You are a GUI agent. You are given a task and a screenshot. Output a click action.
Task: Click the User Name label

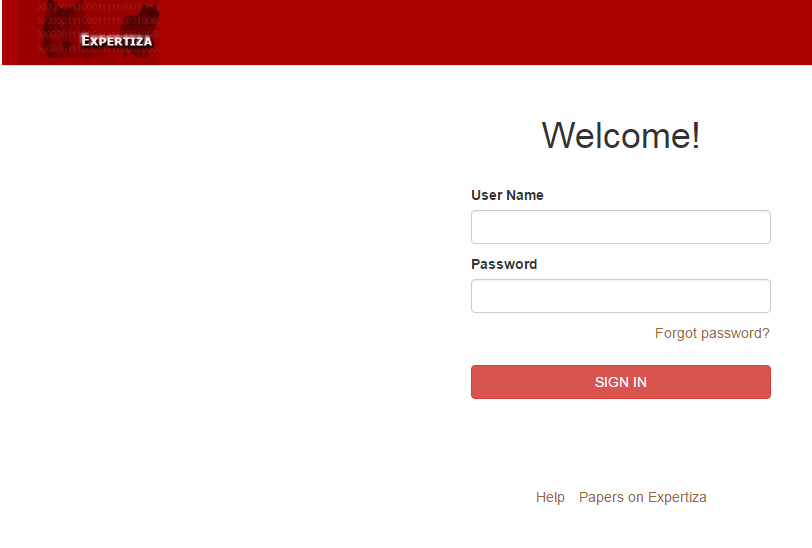(507, 195)
